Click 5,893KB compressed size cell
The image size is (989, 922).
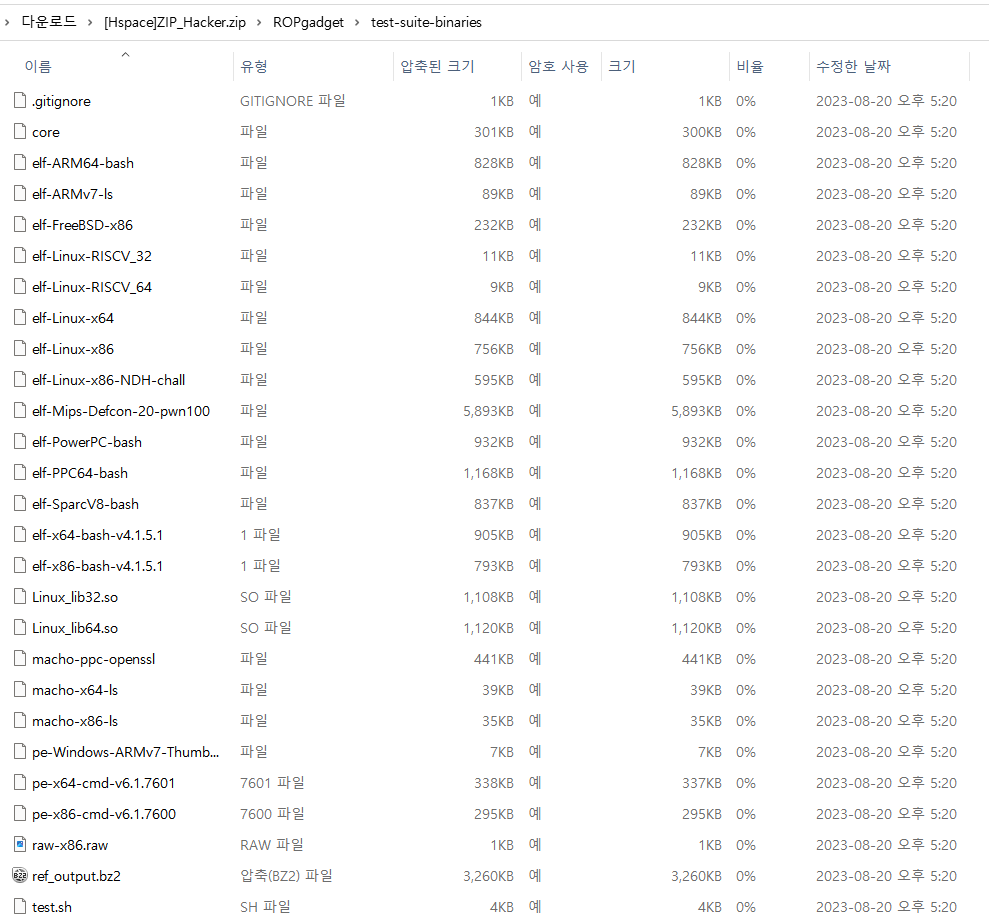(x=488, y=411)
